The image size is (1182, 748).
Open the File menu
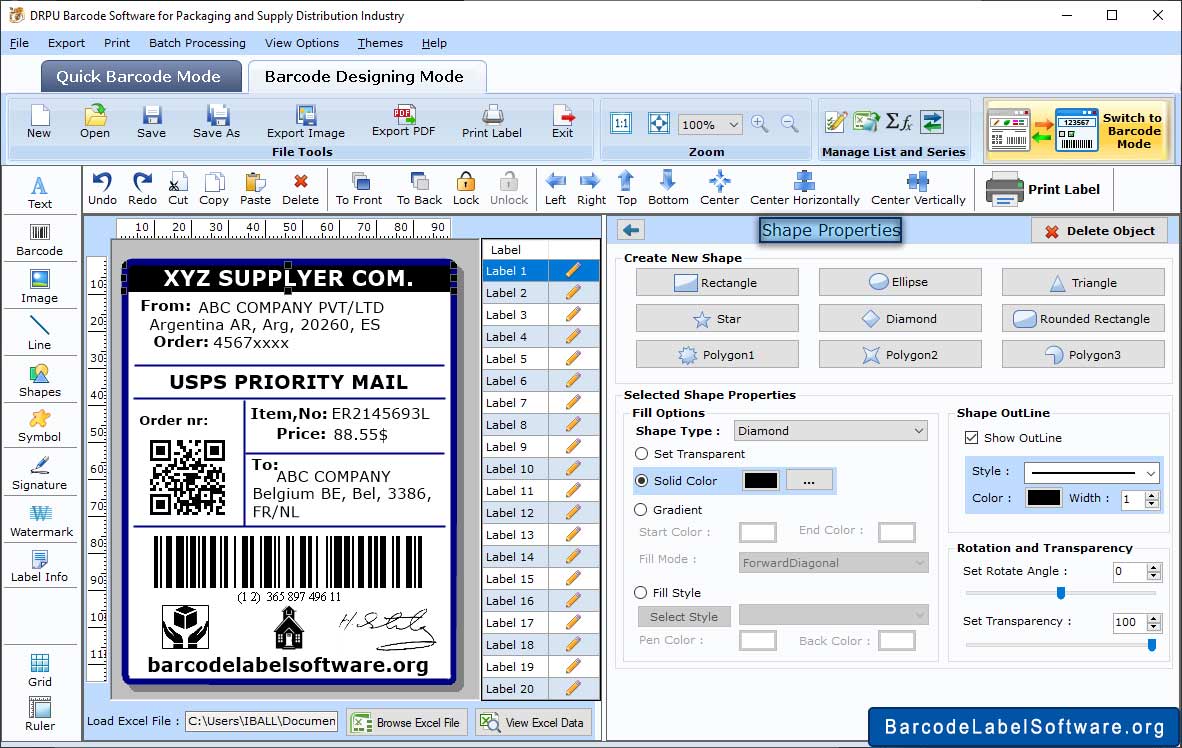(x=19, y=43)
